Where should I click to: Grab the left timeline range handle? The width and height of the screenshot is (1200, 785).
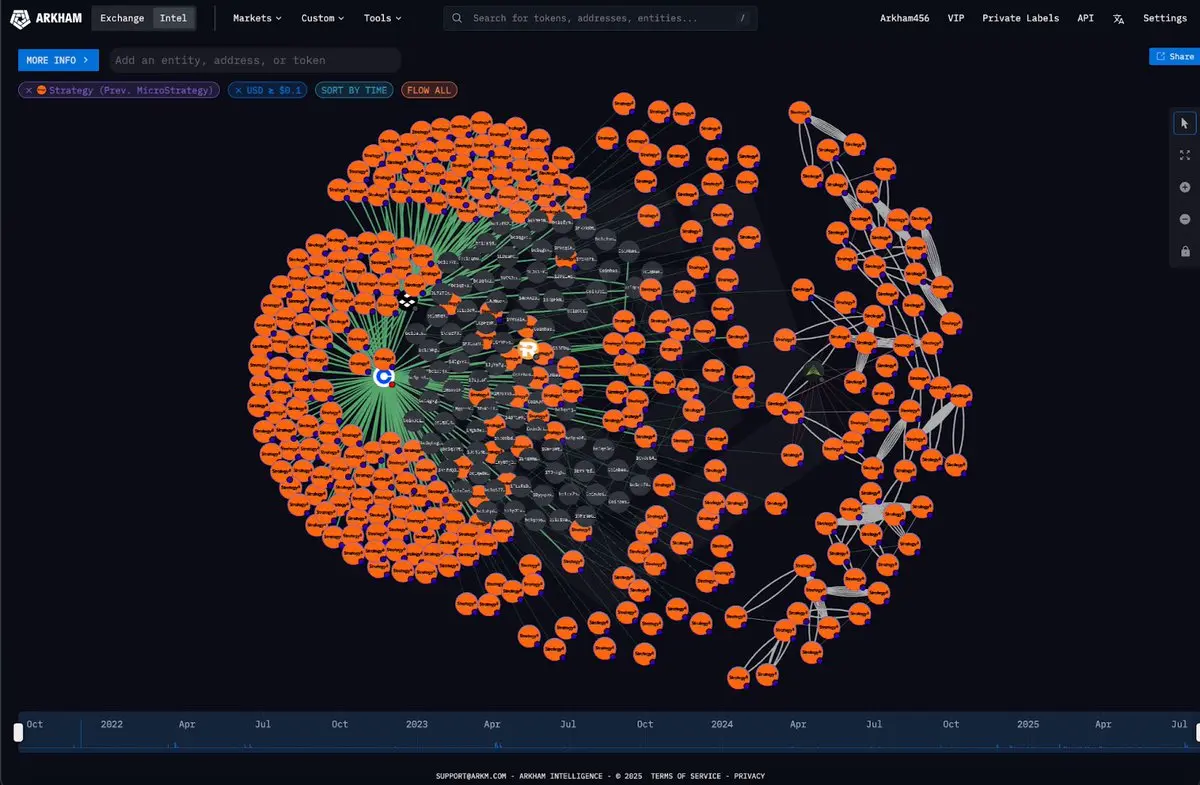point(18,732)
